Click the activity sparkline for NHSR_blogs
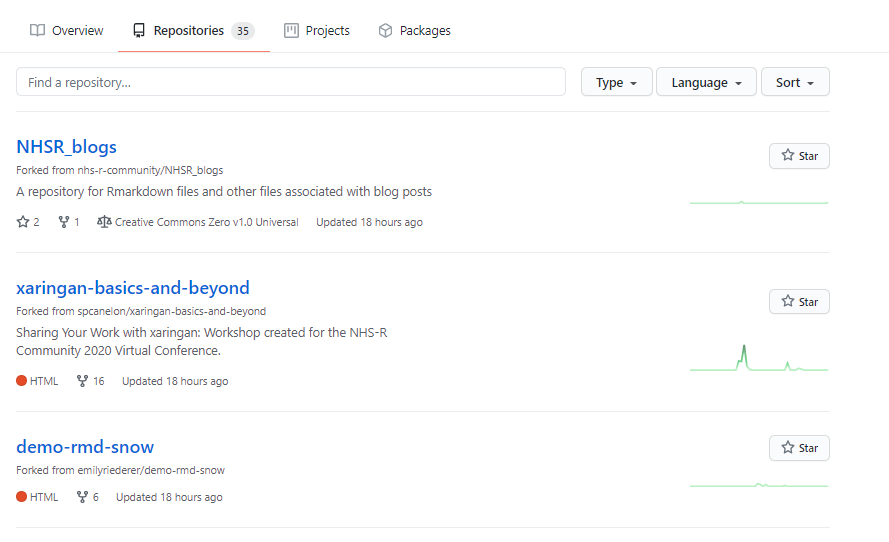The width and height of the screenshot is (889, 542). [759, 202]
